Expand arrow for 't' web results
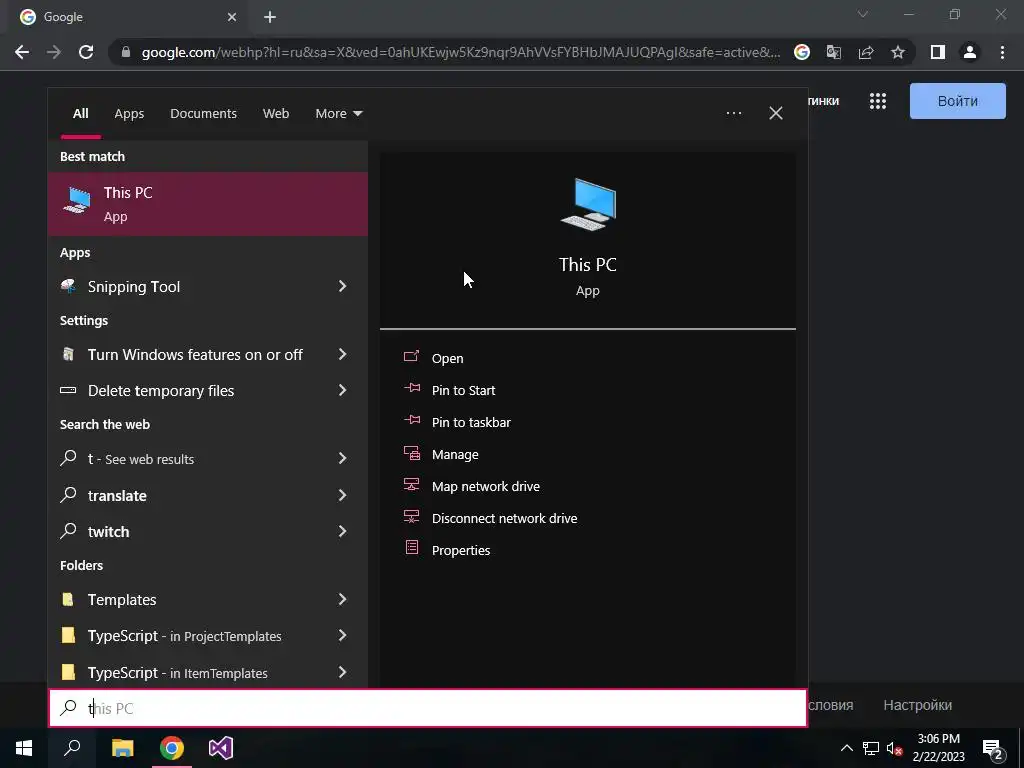 [342, 458]
